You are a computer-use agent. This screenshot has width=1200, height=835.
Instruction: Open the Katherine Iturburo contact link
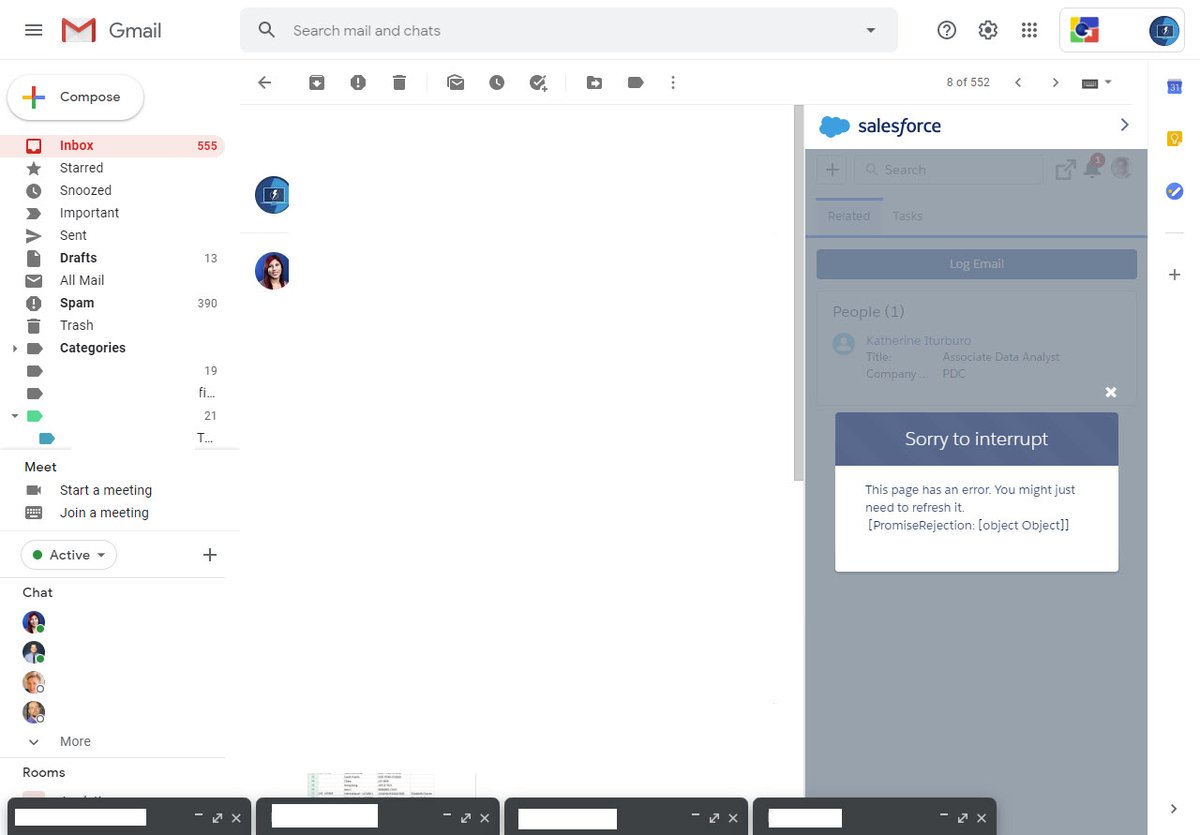click(x=918, y=340)
